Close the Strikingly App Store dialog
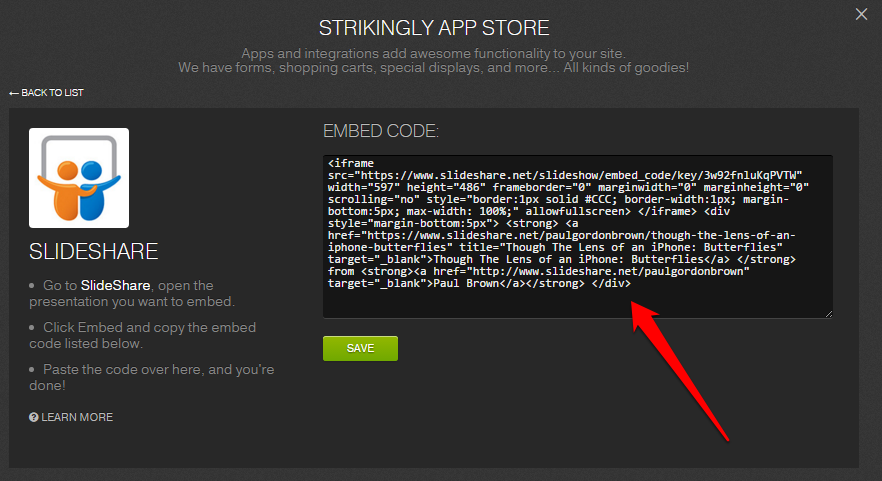The width and height of the screenshot is (882, 481). pyautogui.click(x=861, y=14)
